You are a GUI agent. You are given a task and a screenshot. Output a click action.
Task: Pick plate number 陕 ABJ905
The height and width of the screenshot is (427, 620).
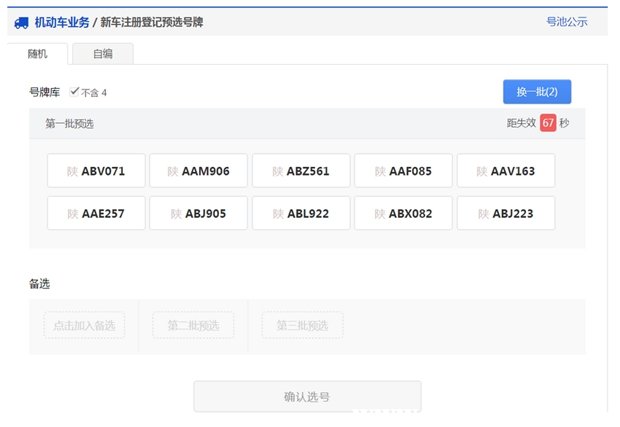click(198, 213)
